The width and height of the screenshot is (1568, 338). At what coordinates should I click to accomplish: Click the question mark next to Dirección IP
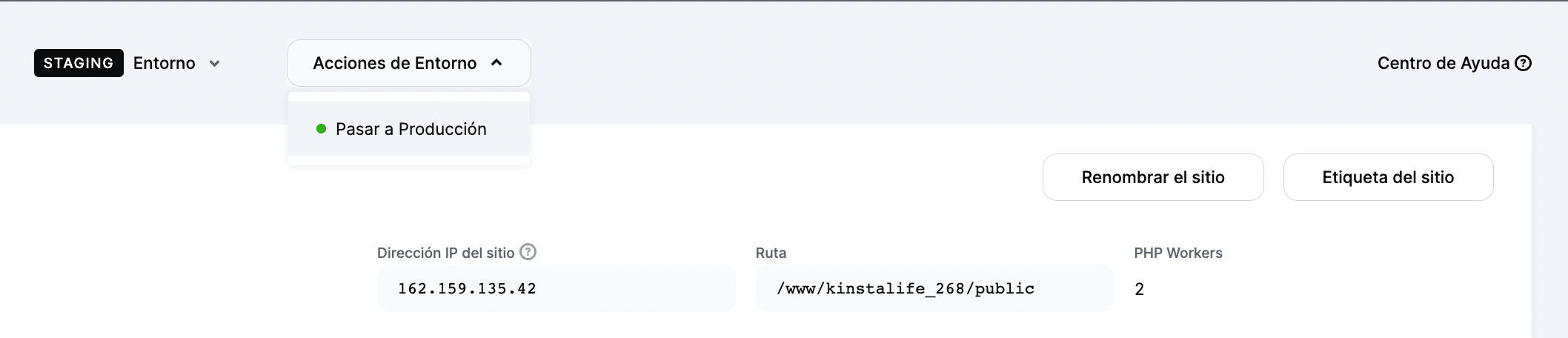click(x=528, y=252)
